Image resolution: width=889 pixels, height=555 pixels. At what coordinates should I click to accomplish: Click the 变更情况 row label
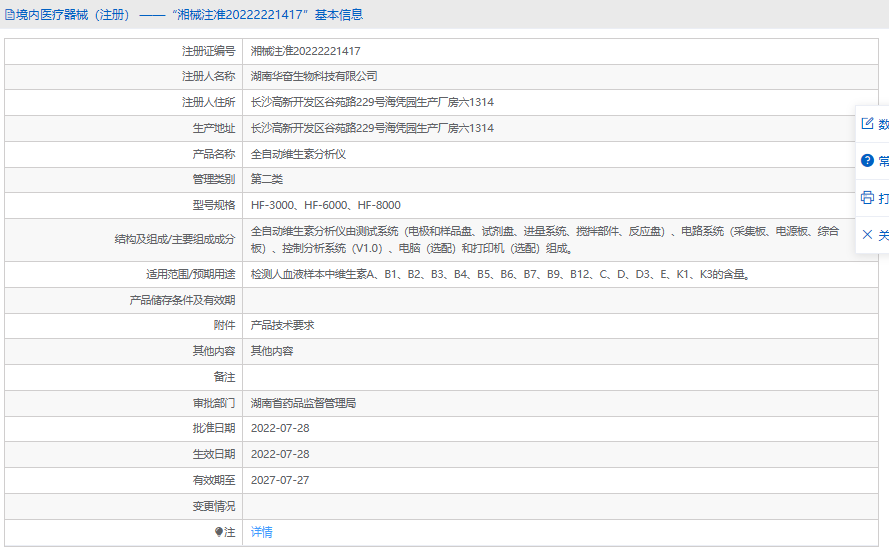214,506
